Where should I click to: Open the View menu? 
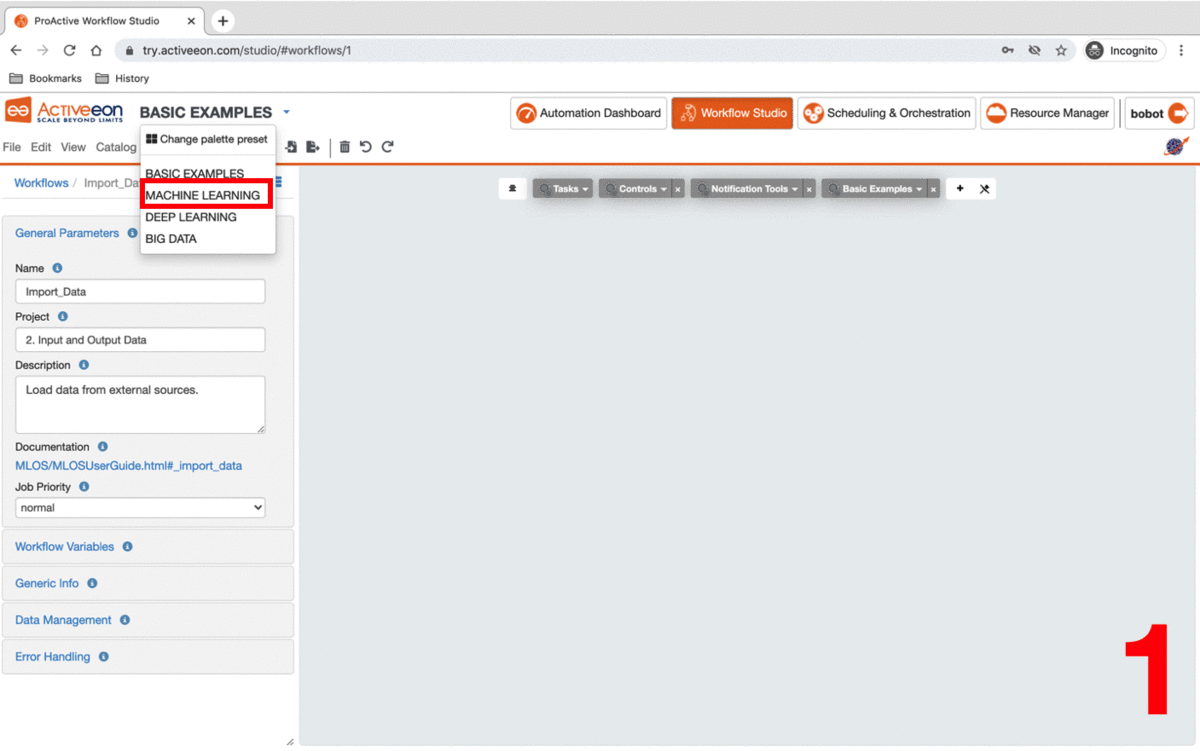tap(73, 147)
